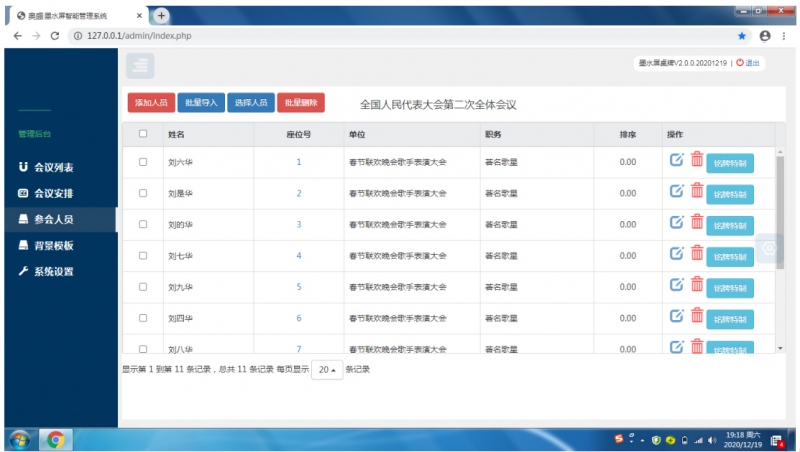The width and height of the screenshot is (800, 452).
Task: Click the edit icon for 刘六华
Action: tap(676, 160)
